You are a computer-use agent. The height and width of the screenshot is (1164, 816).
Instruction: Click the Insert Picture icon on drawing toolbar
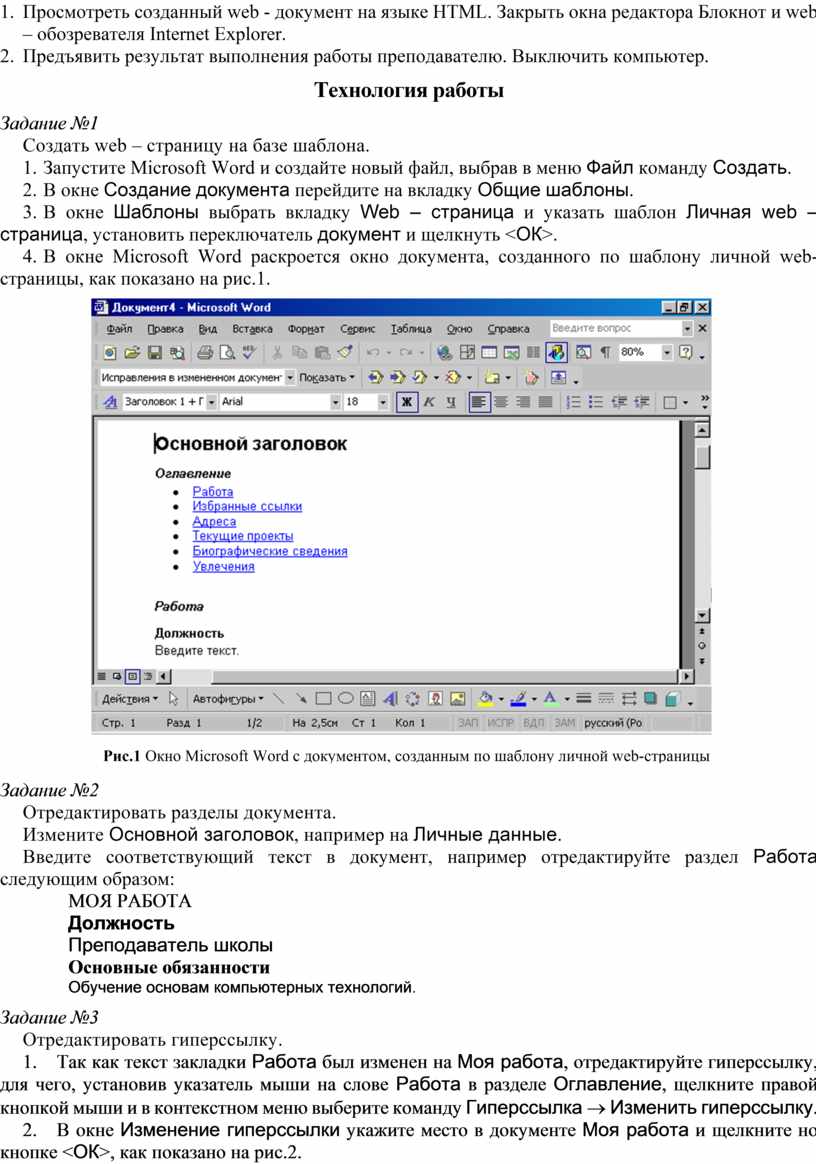pyautogui.click(x=458, y=699)
